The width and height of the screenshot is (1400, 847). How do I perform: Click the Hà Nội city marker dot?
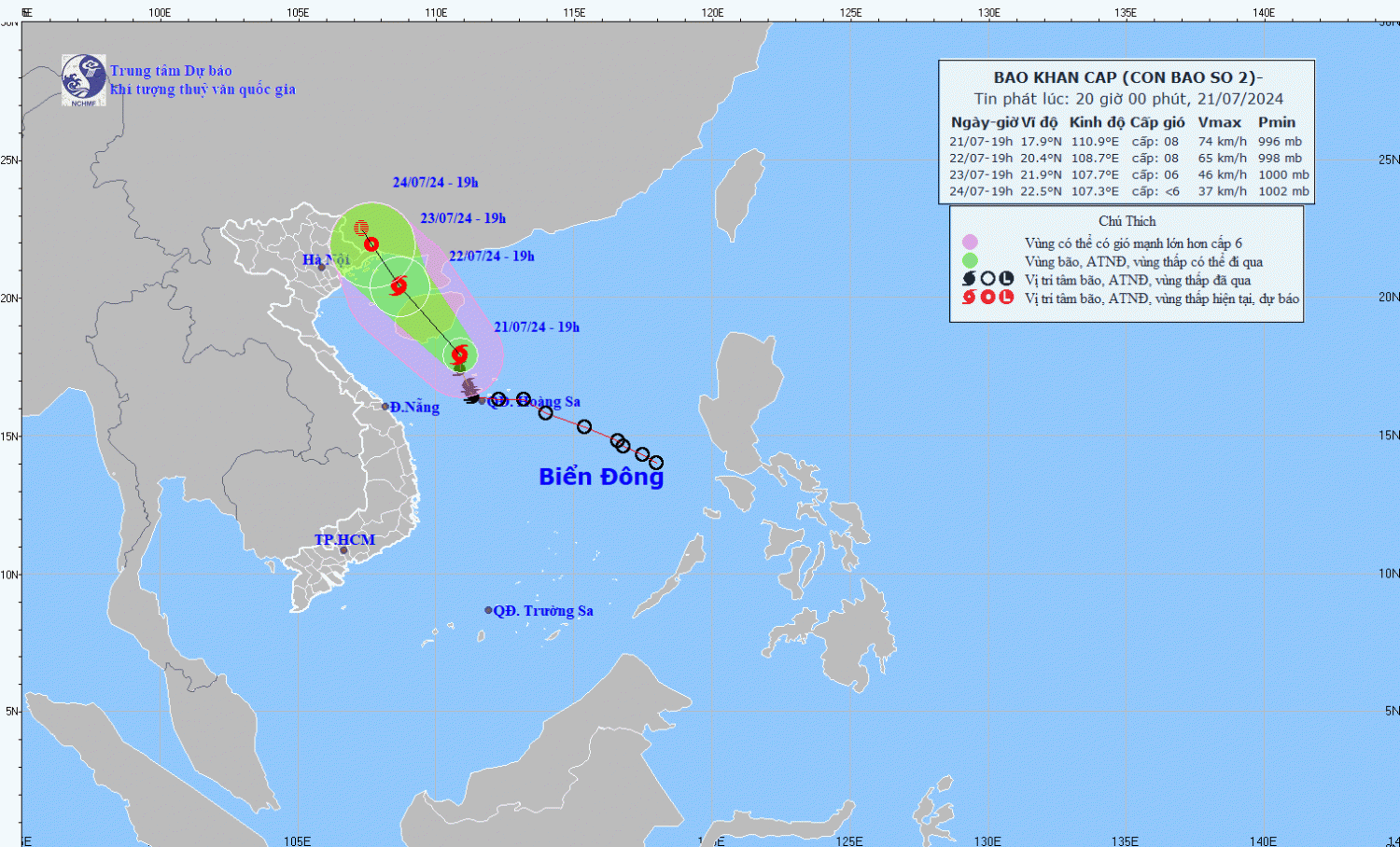(x=322, y=268)
